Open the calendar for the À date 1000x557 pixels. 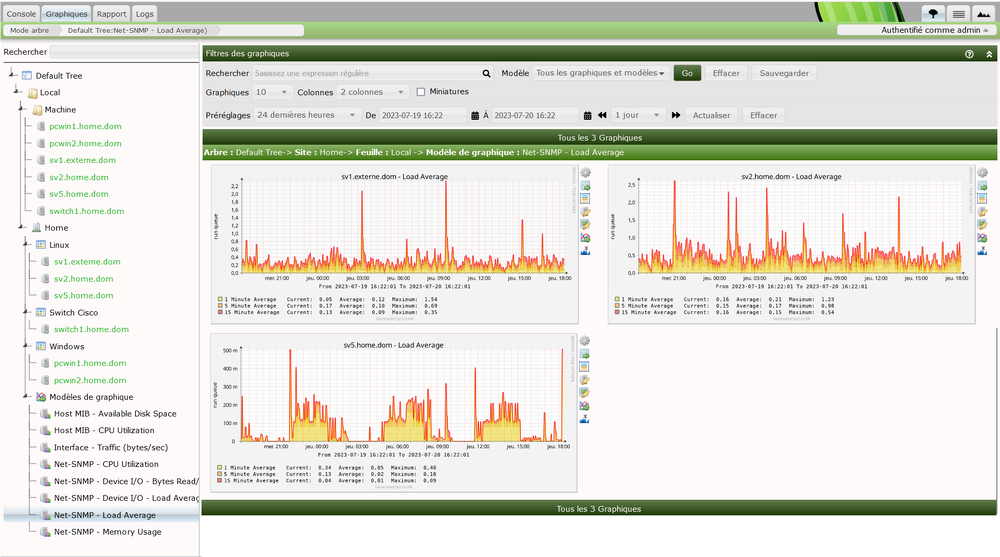(587, 115)
